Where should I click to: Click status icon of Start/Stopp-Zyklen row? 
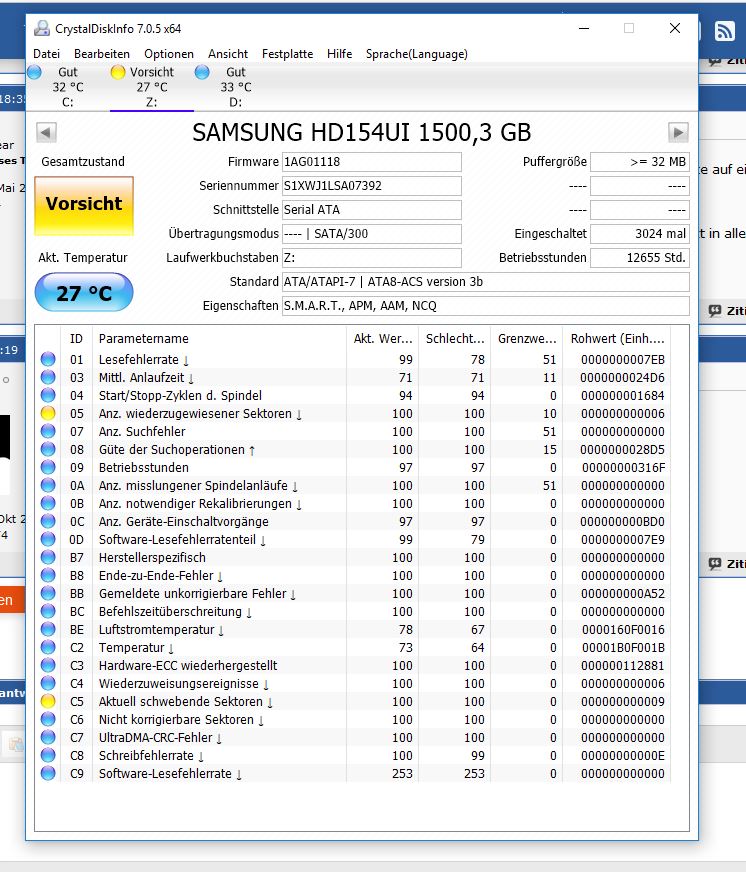48,395
